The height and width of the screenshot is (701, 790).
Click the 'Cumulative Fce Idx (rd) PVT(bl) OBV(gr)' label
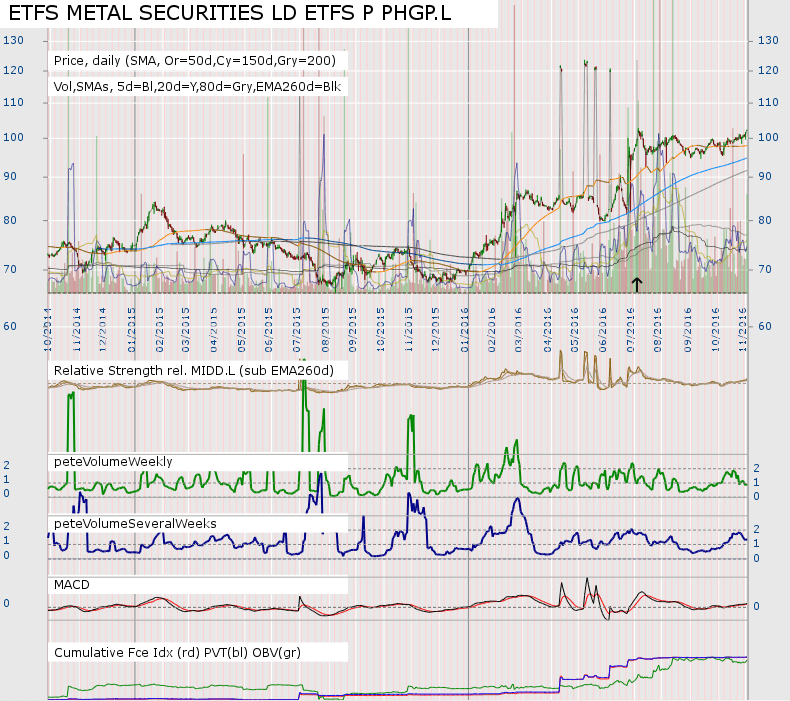coord(177,653)
